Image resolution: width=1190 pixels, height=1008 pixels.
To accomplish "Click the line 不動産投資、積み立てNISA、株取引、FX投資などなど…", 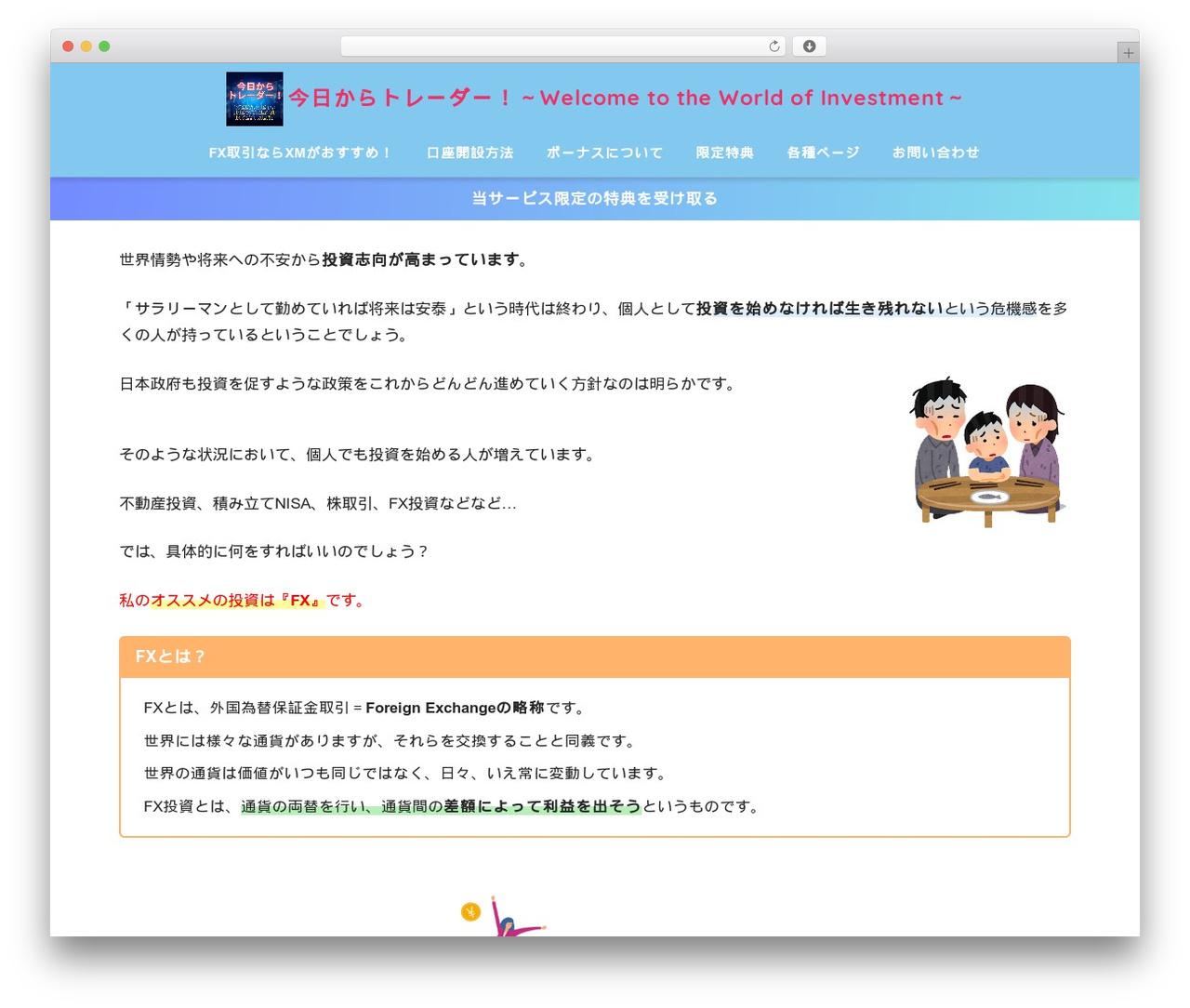I will click(x=318, y=504).
